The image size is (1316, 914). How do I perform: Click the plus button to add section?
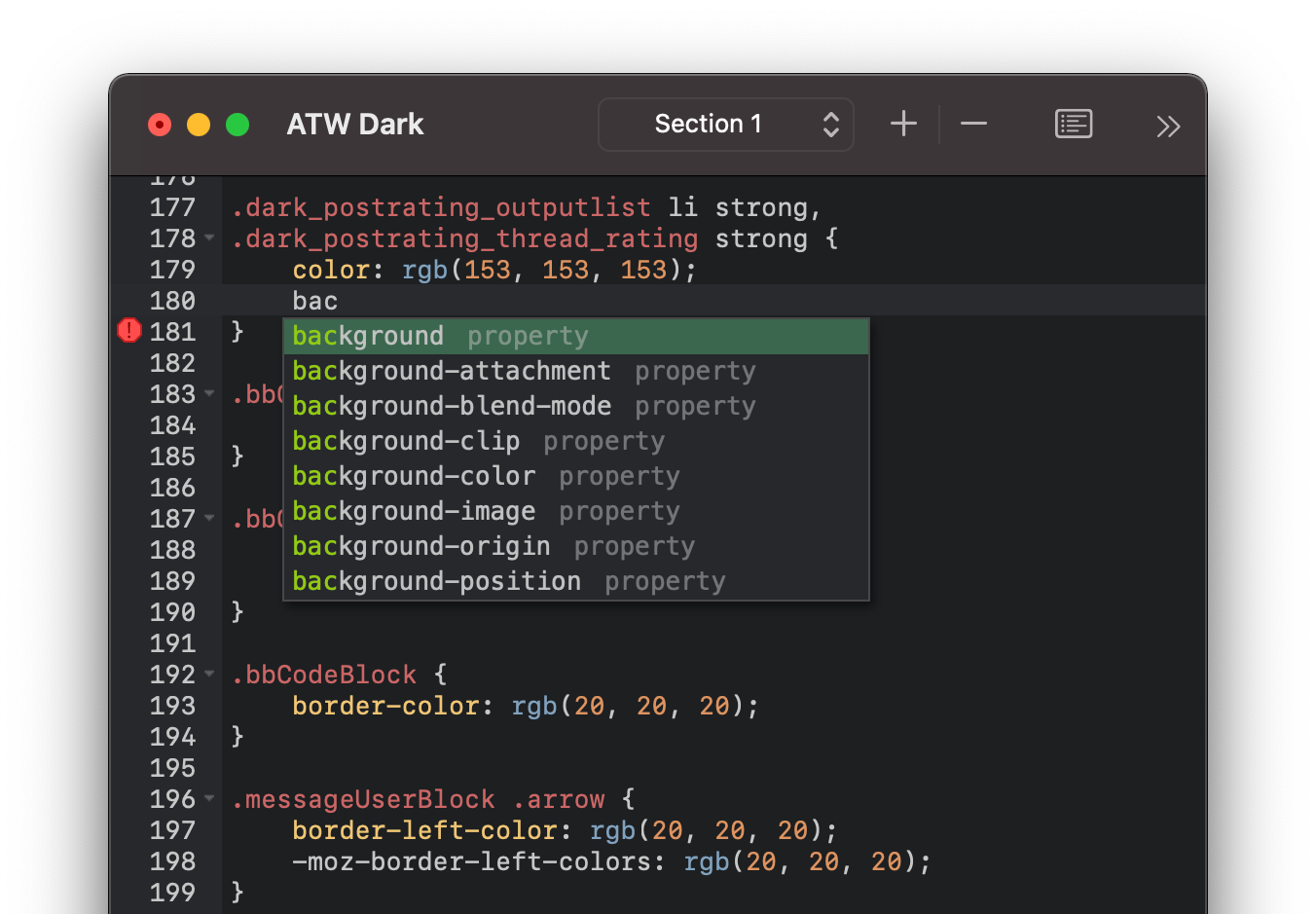903,124
